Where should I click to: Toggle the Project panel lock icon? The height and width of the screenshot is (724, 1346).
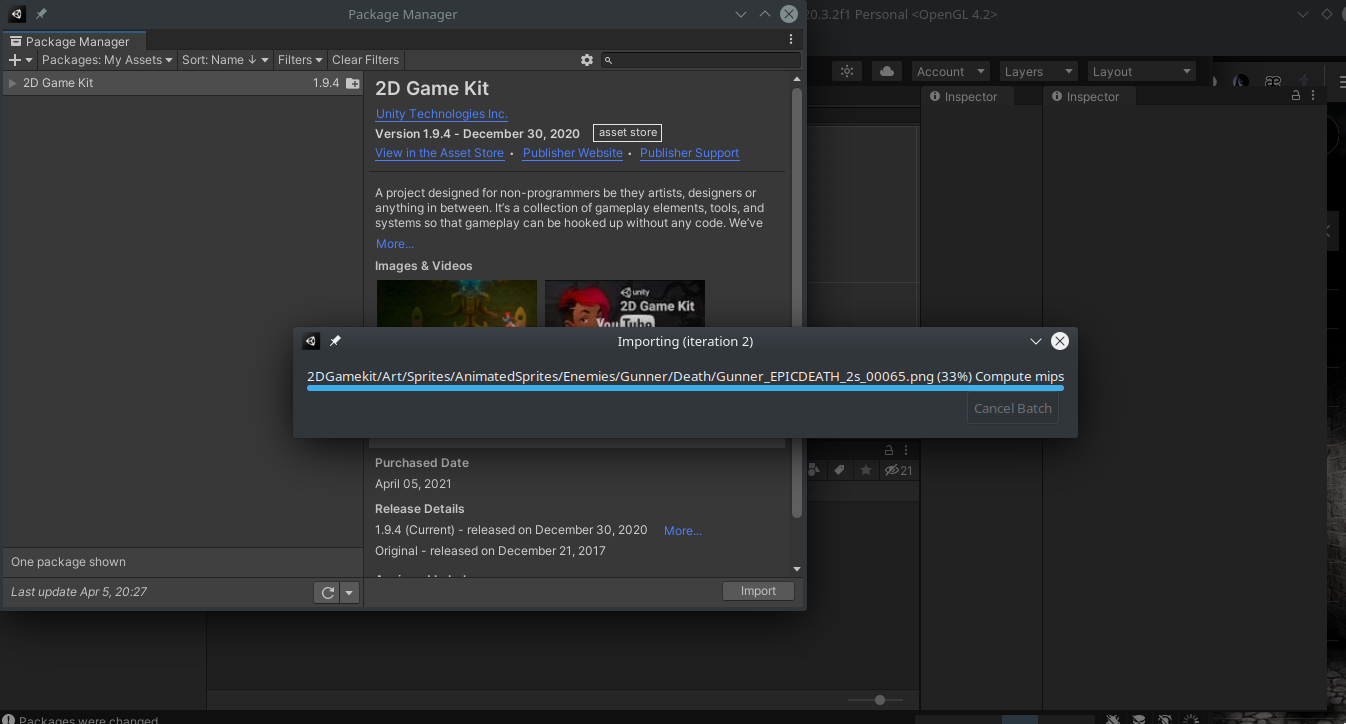888,450
